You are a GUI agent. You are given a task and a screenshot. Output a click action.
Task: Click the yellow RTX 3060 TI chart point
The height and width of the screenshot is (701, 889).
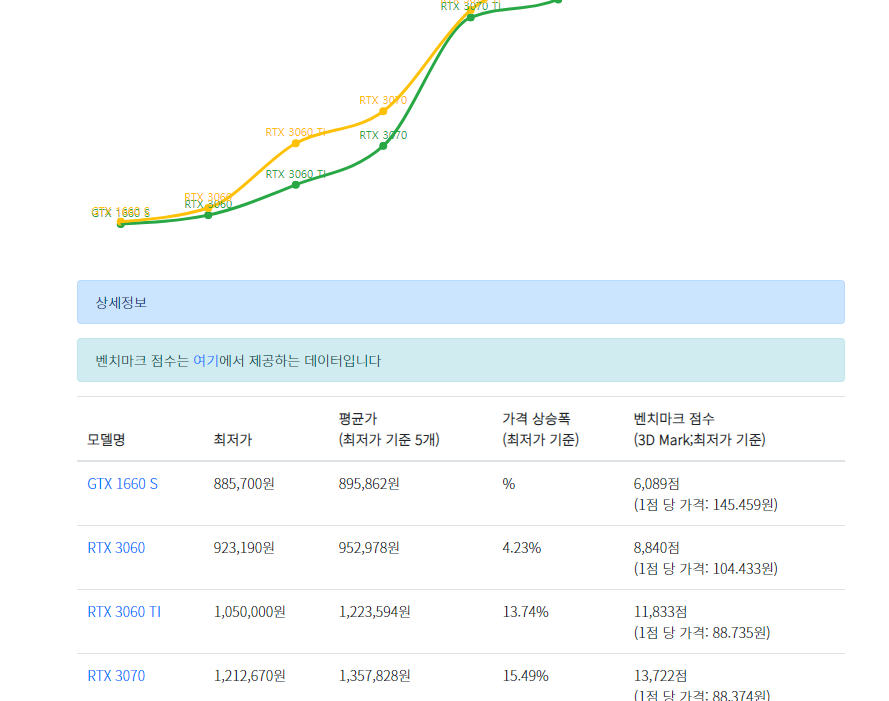click(x=295, y=143)
